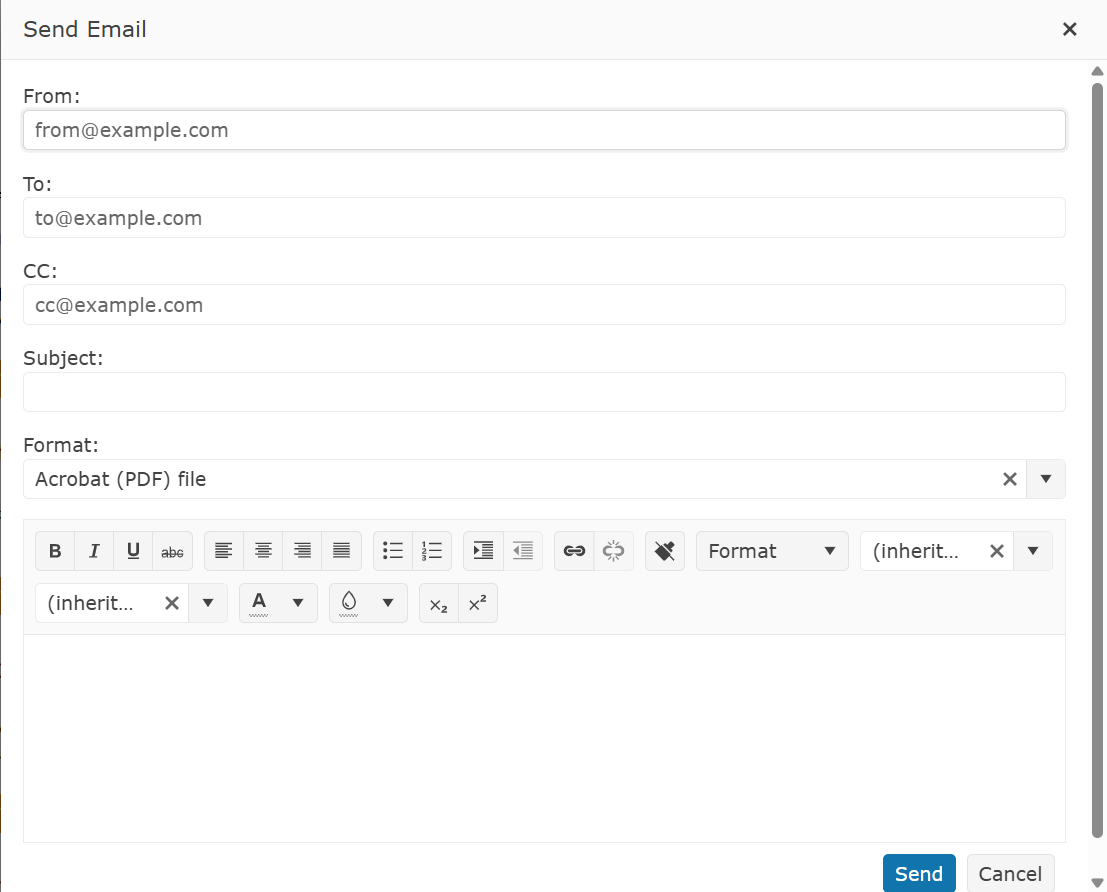Apply superscript formatting
The width and height of the screenshot is (1107, 892).
coord(477,603)
